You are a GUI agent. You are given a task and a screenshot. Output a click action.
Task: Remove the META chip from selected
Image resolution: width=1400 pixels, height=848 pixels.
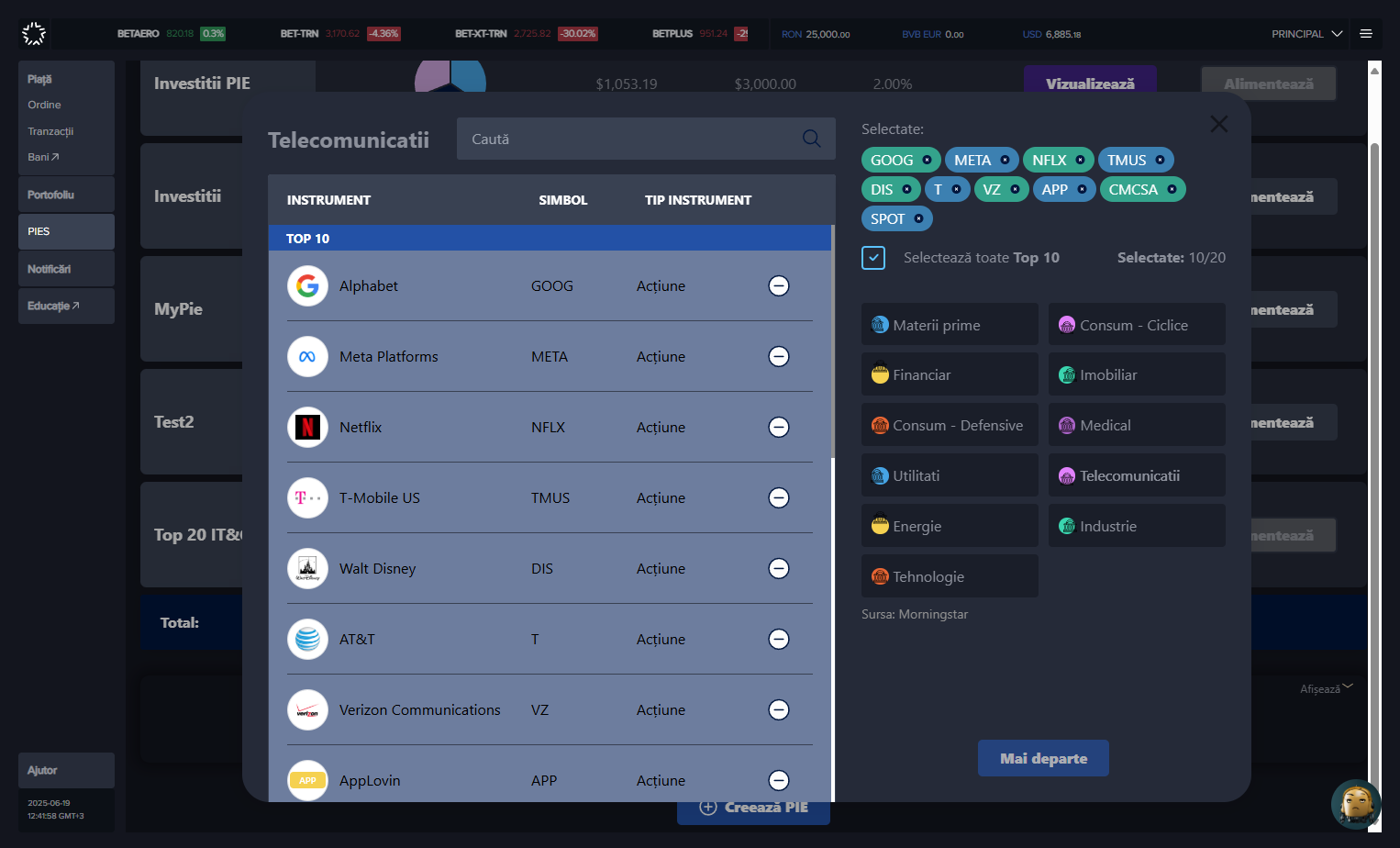tap(1005, 161)
